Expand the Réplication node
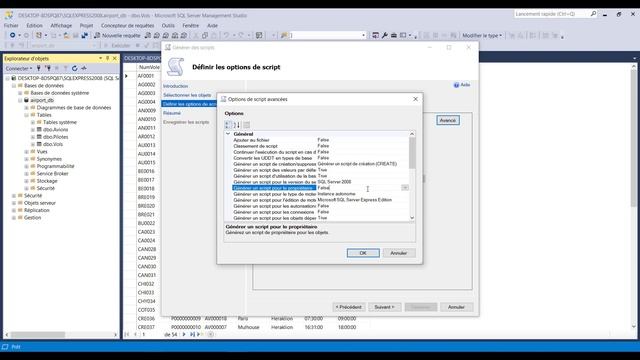The width and height of the screenshot is (640, 360). coord(14,211)
